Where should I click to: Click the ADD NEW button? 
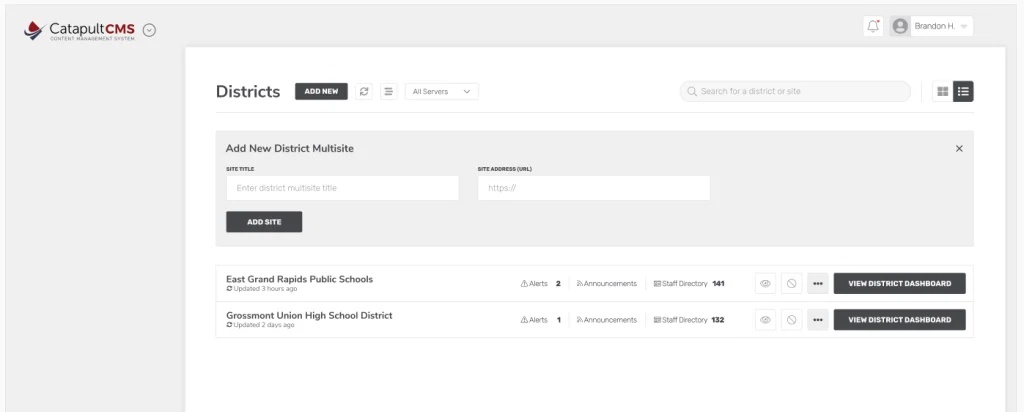(x=321, y=91)
